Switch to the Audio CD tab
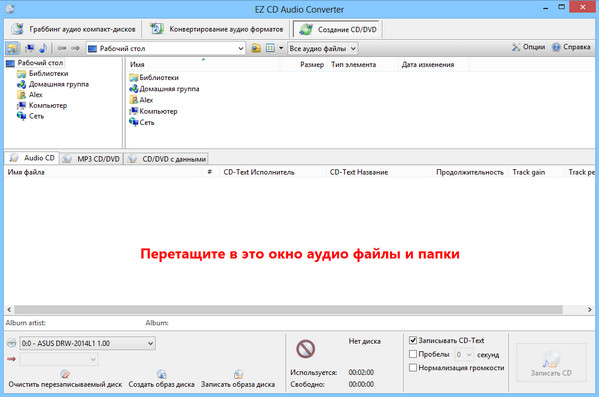Screen dimensions: 599x397 (32, 158)
